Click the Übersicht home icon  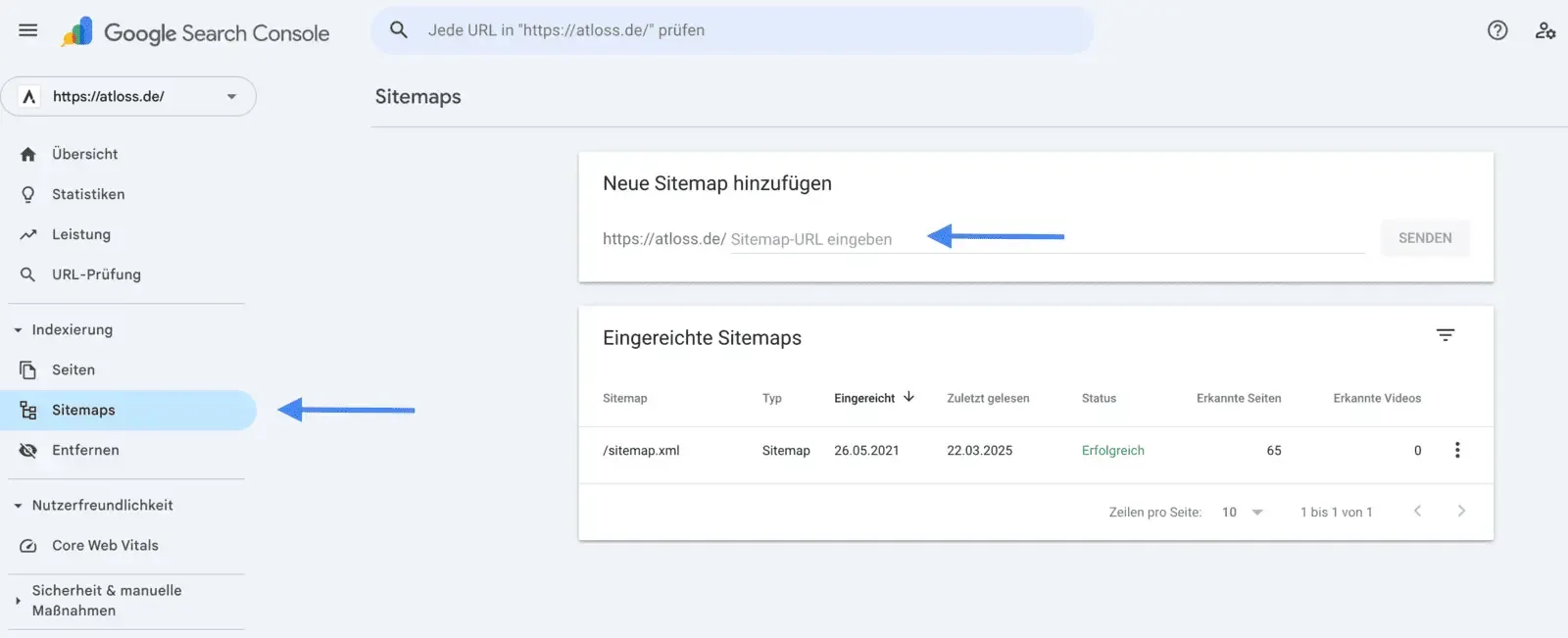(28, 154)
